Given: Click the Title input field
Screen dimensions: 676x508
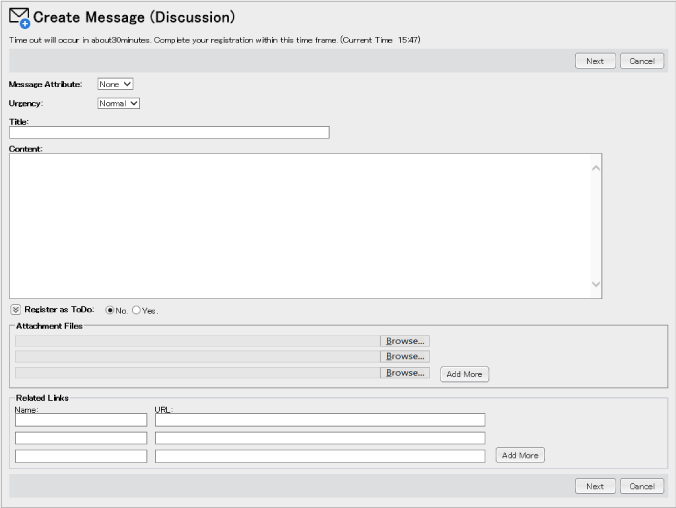Looking at the screenshot, I should tap(169, 132).
